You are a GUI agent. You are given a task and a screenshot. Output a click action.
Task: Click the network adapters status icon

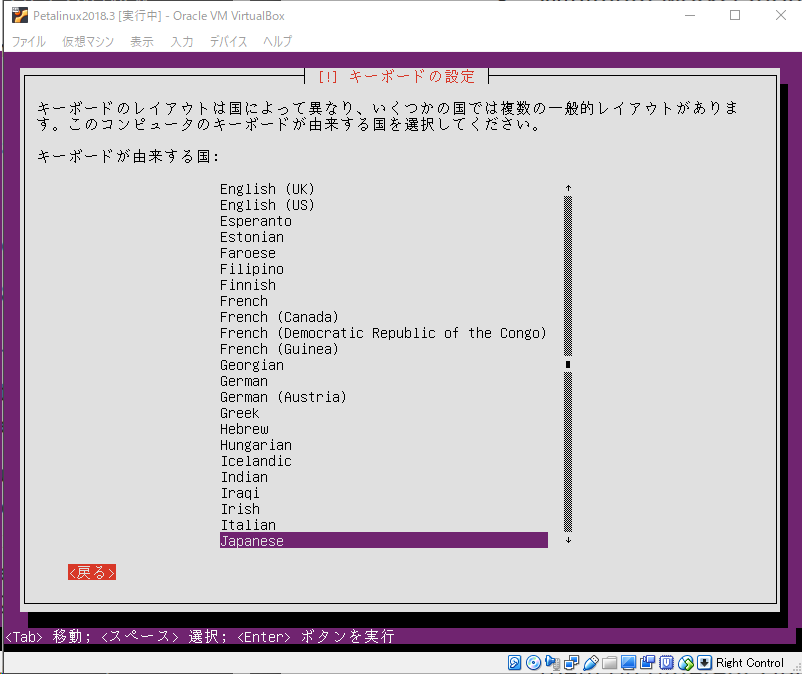click(x=570, y=663)
